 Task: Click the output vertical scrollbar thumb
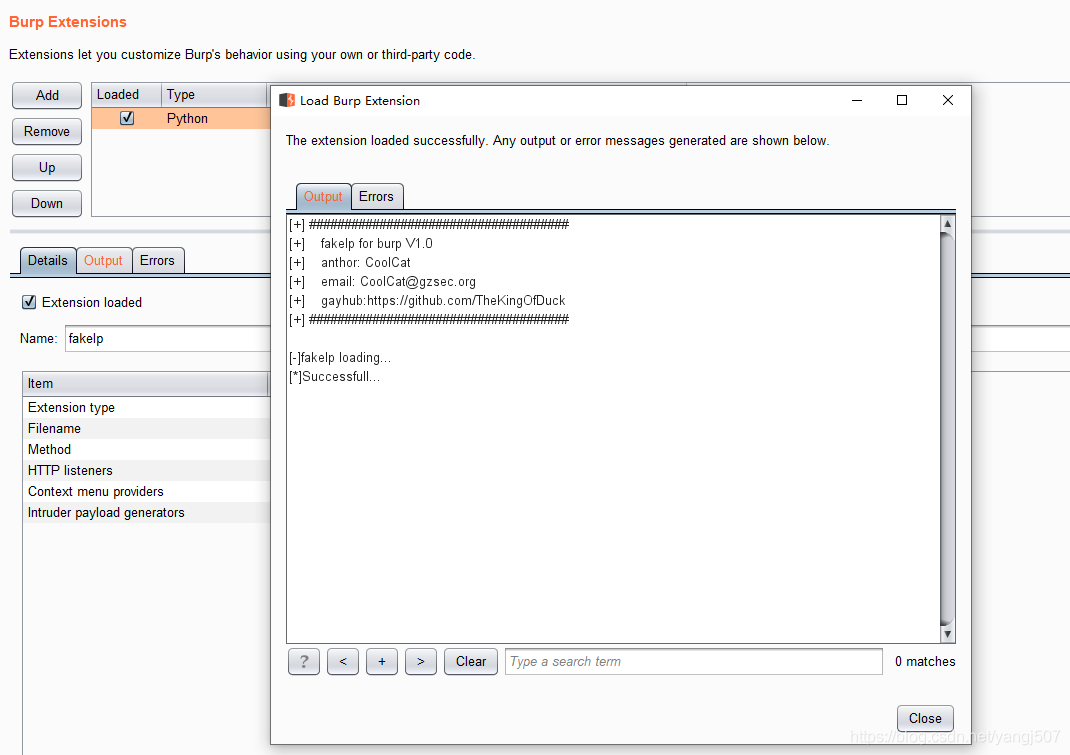click(947, 429)
